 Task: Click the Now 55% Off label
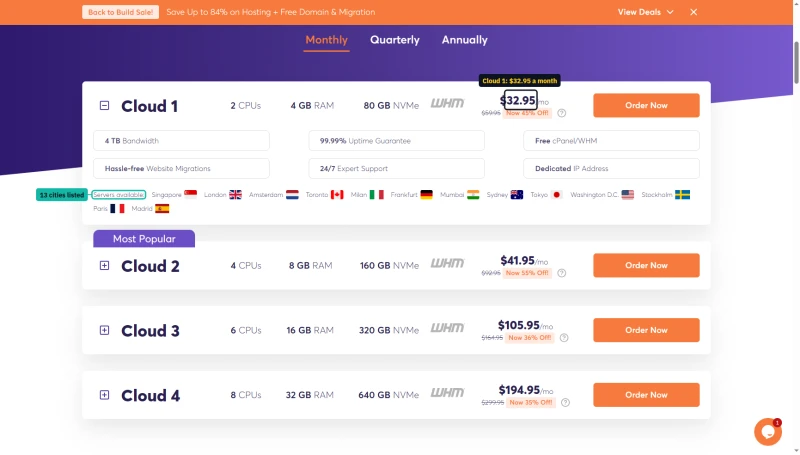pos(527,273)
